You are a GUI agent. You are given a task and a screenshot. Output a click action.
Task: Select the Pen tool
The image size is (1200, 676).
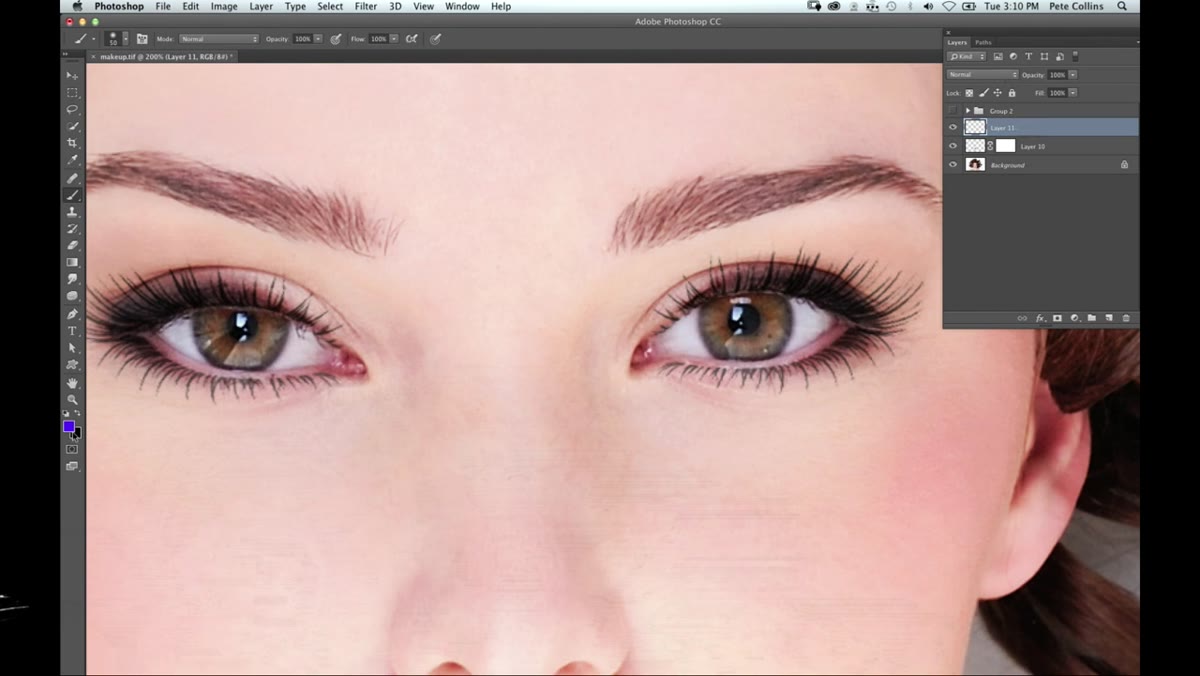[x=72, y=314]
